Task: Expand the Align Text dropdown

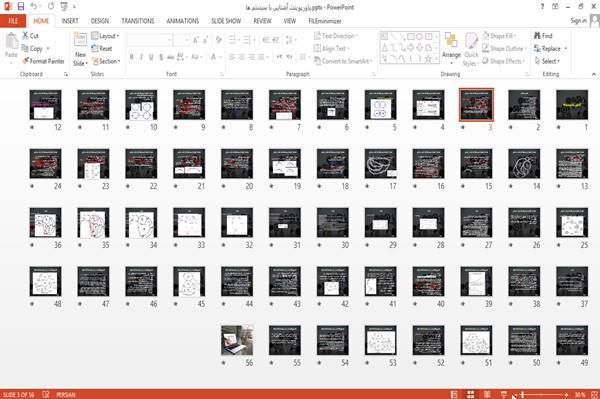Action: coord(331,49)
